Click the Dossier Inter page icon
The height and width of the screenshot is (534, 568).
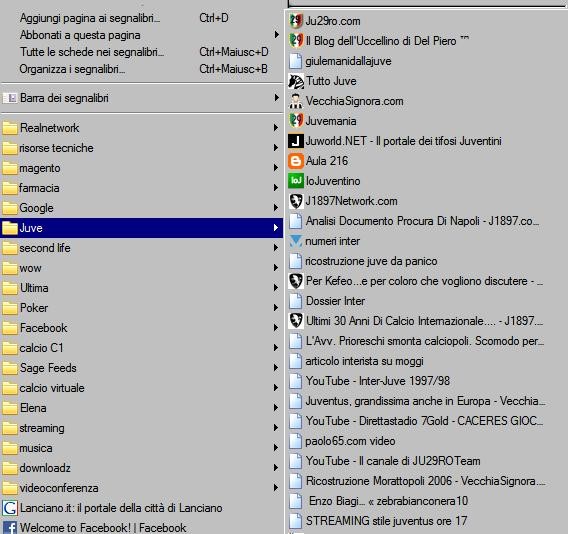(296, 301)
